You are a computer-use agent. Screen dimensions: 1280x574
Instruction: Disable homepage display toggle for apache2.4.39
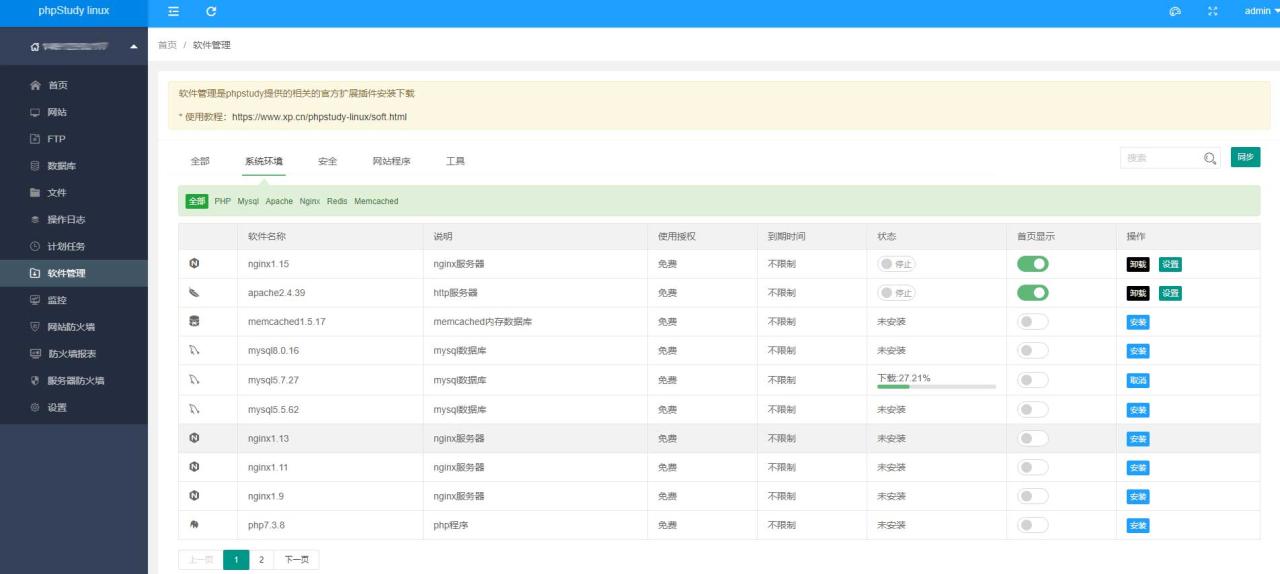(x=1033, y=293)
